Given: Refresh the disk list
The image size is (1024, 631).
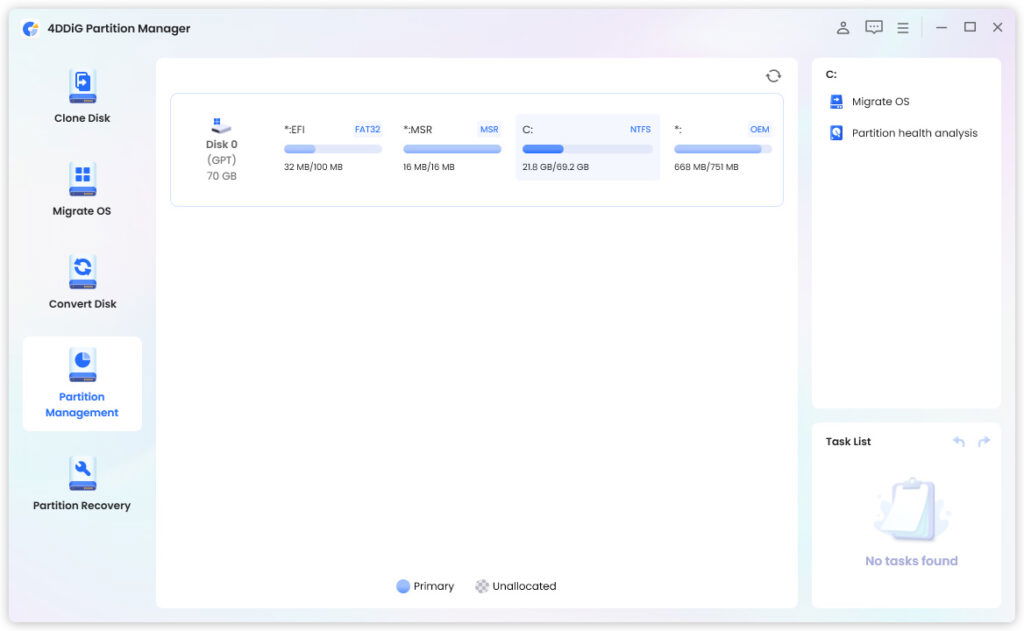Looking at the screenshot, I should (x=773, y=76).
